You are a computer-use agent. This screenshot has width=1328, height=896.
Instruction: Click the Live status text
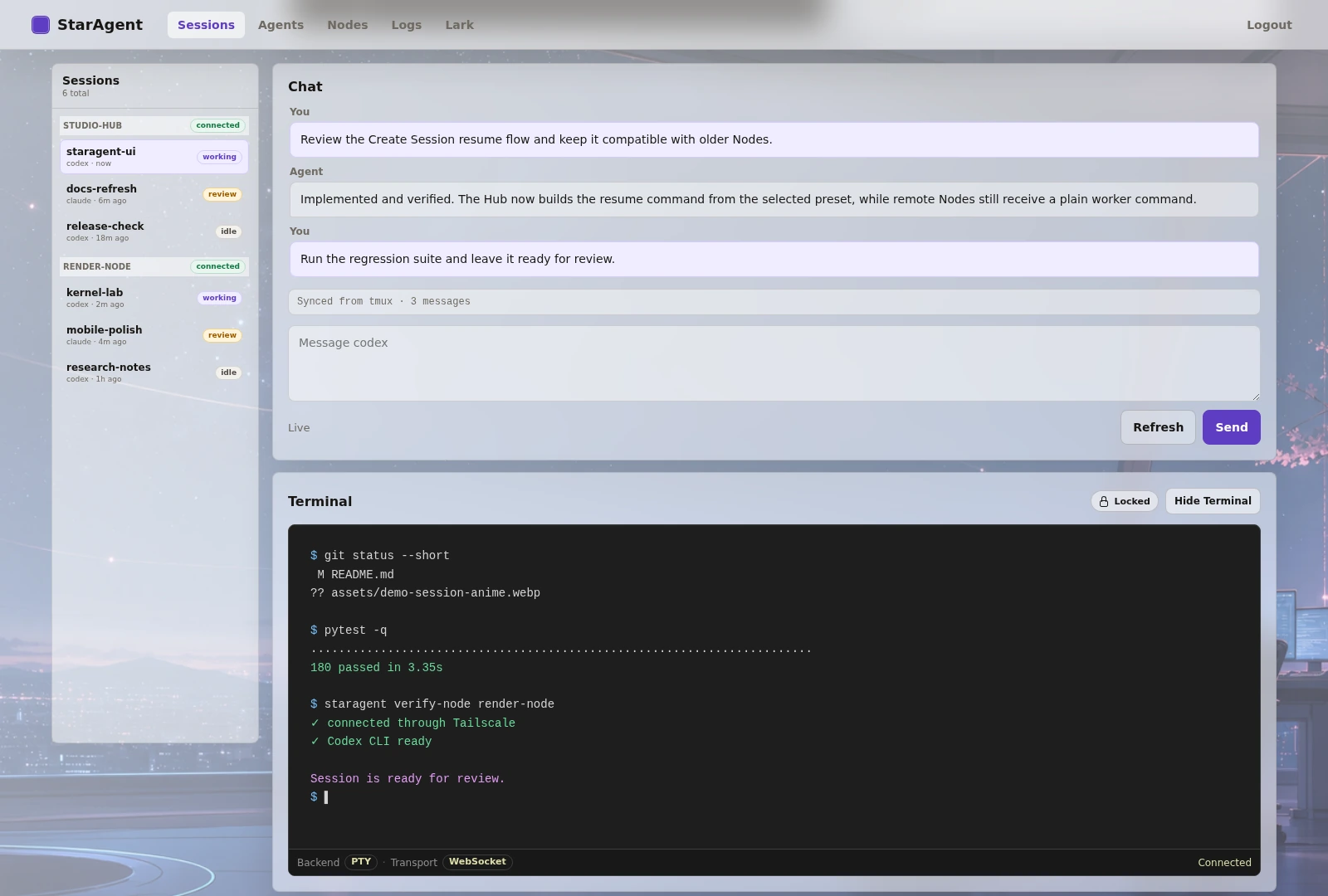coord(299,428)
